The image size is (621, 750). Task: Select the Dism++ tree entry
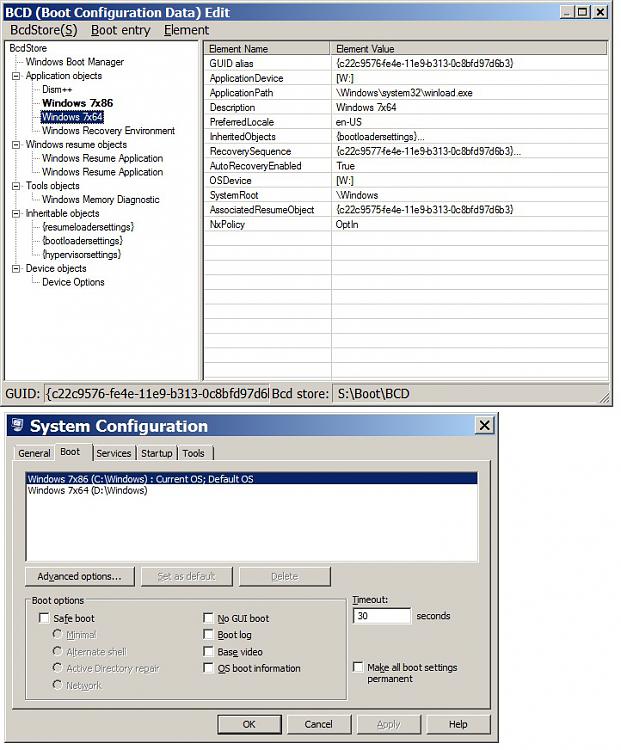[x=57, y=89]
